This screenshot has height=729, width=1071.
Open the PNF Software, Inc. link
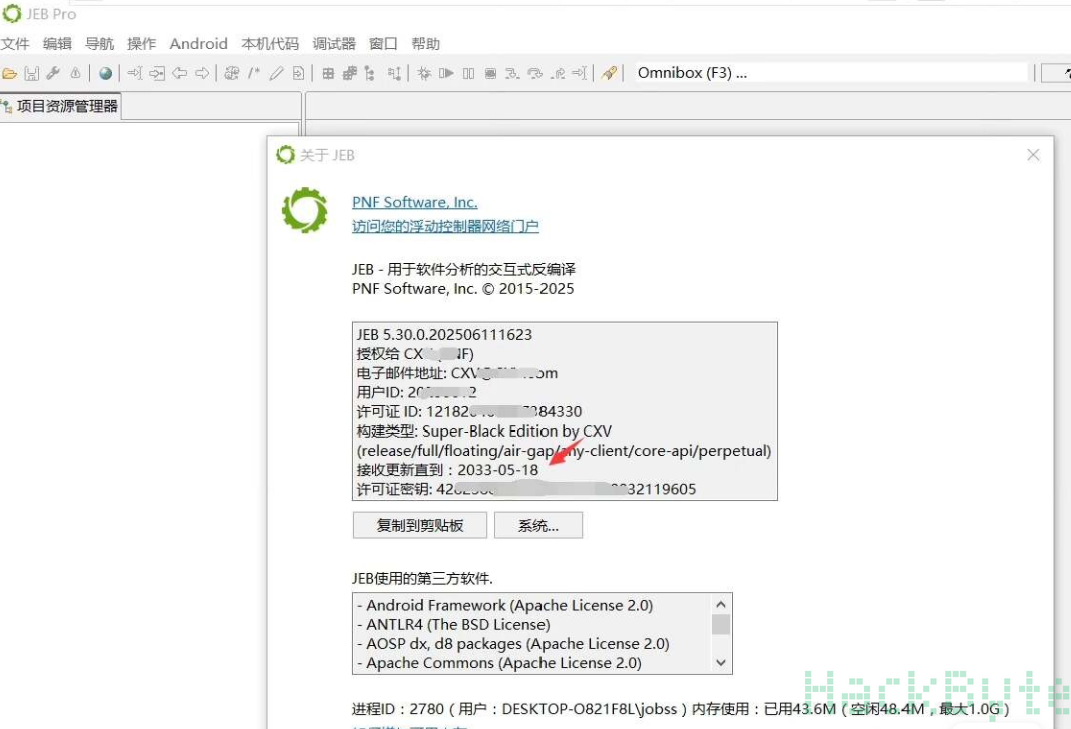click(x=415, y=202)
